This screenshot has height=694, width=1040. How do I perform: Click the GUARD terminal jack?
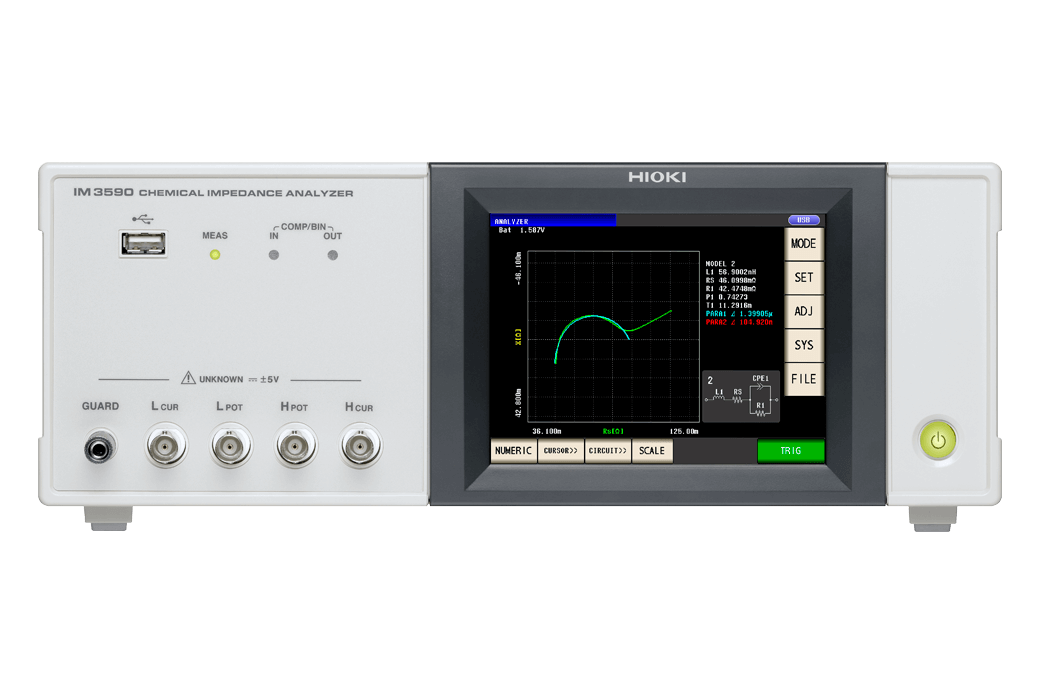click(100, 449)
